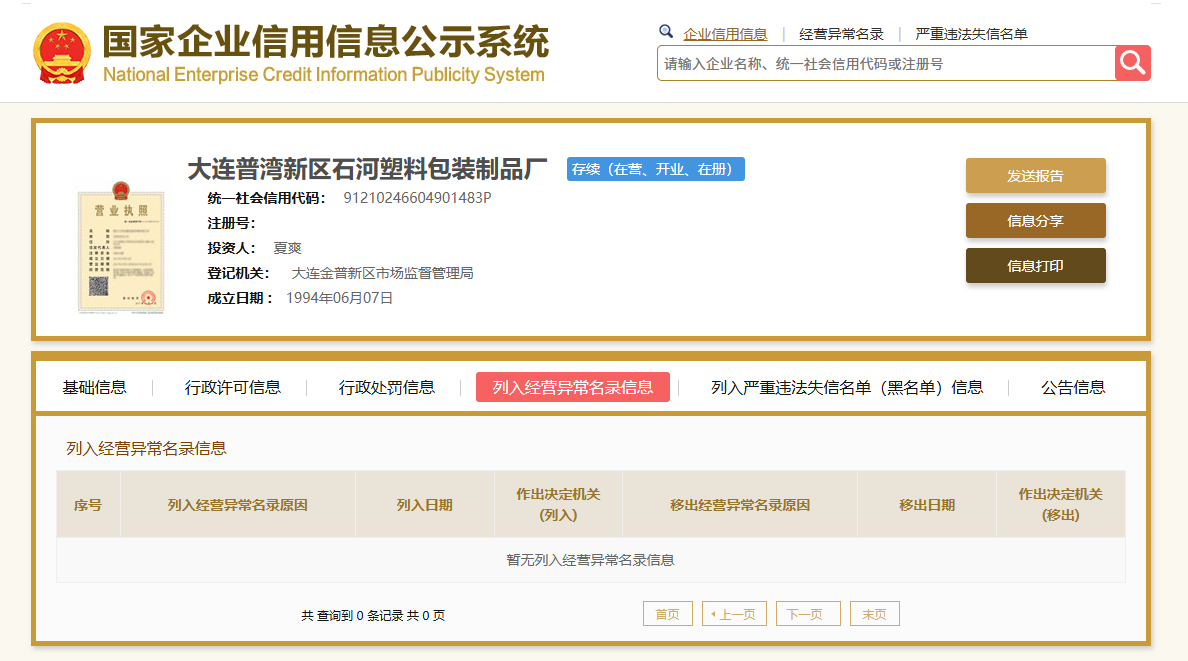1188x661 pixels.
Task: Click the site title 国家企业信用信息公示系统
Action: (x=326, y=41)
